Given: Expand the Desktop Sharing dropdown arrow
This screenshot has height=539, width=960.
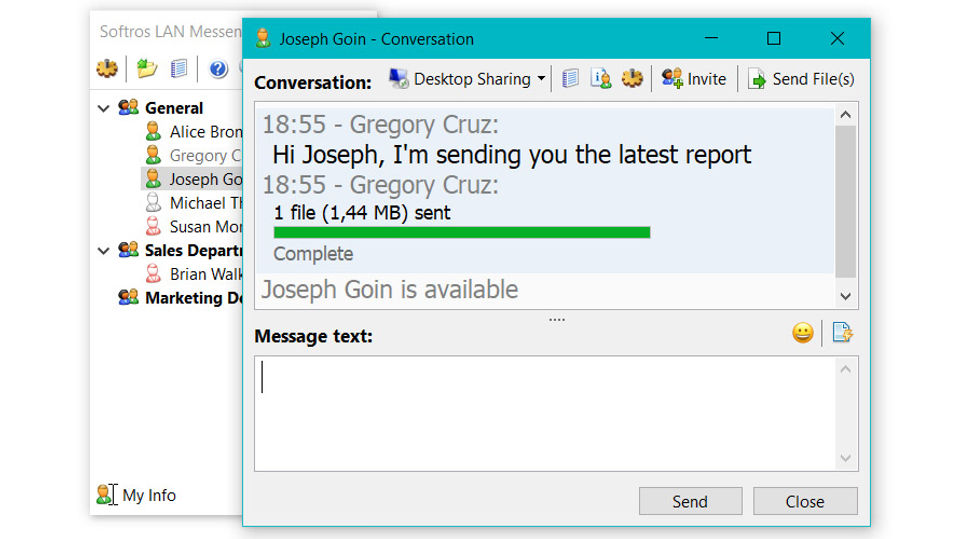Looking at the screenshot, I should click(541, 78).
